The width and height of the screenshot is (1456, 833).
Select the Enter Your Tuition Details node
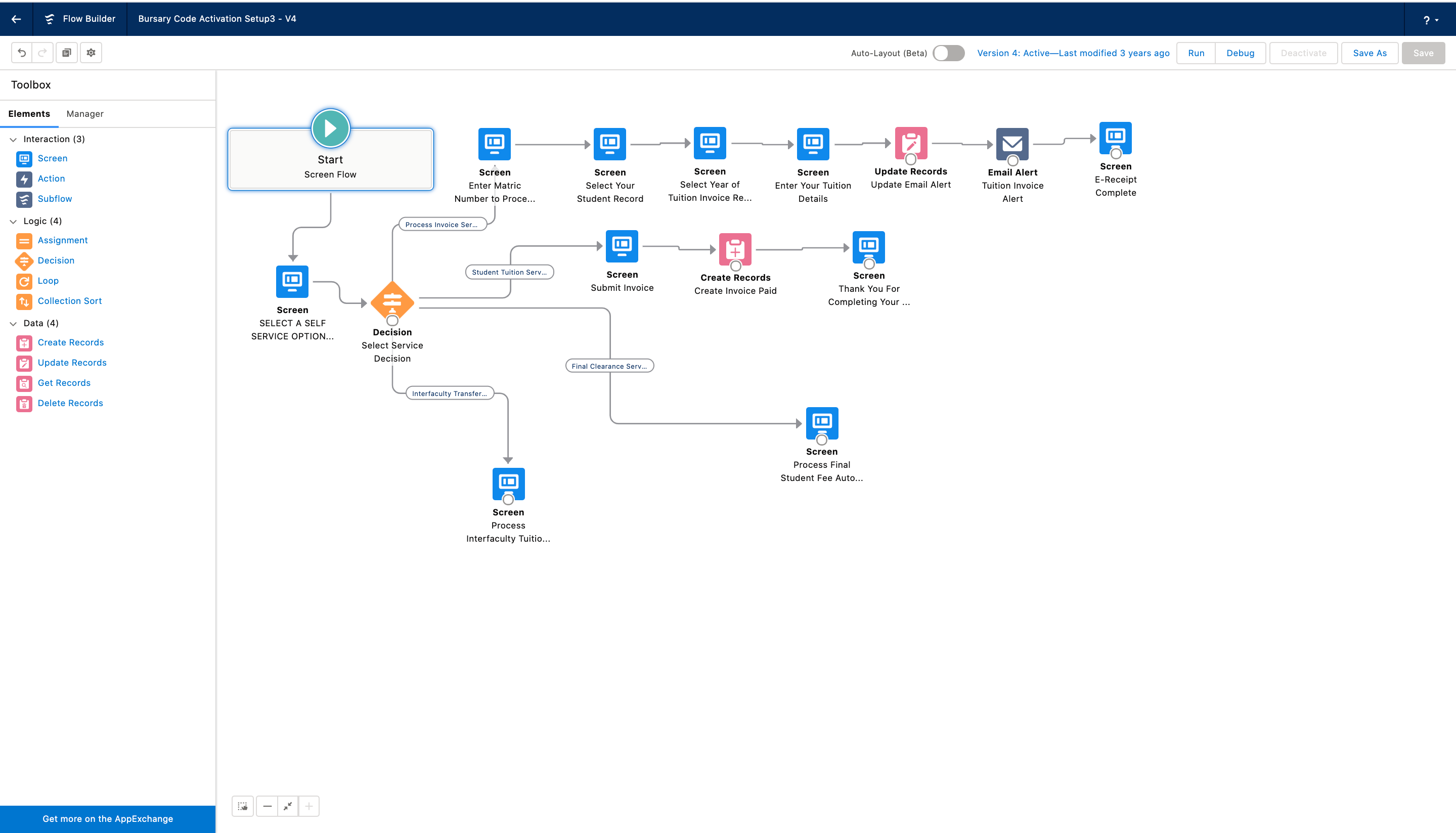click(813, 144)
